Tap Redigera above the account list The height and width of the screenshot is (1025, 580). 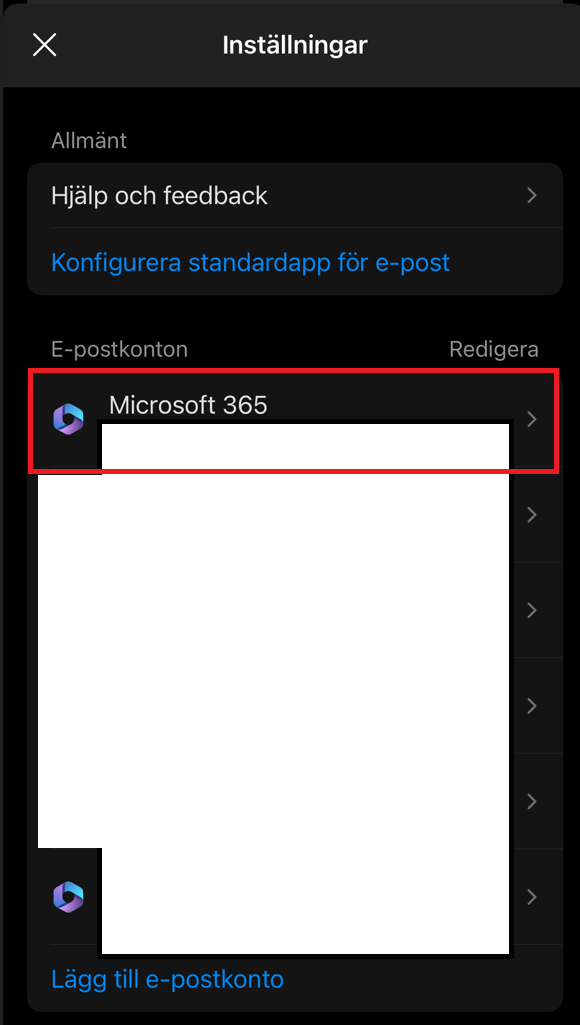494,349
